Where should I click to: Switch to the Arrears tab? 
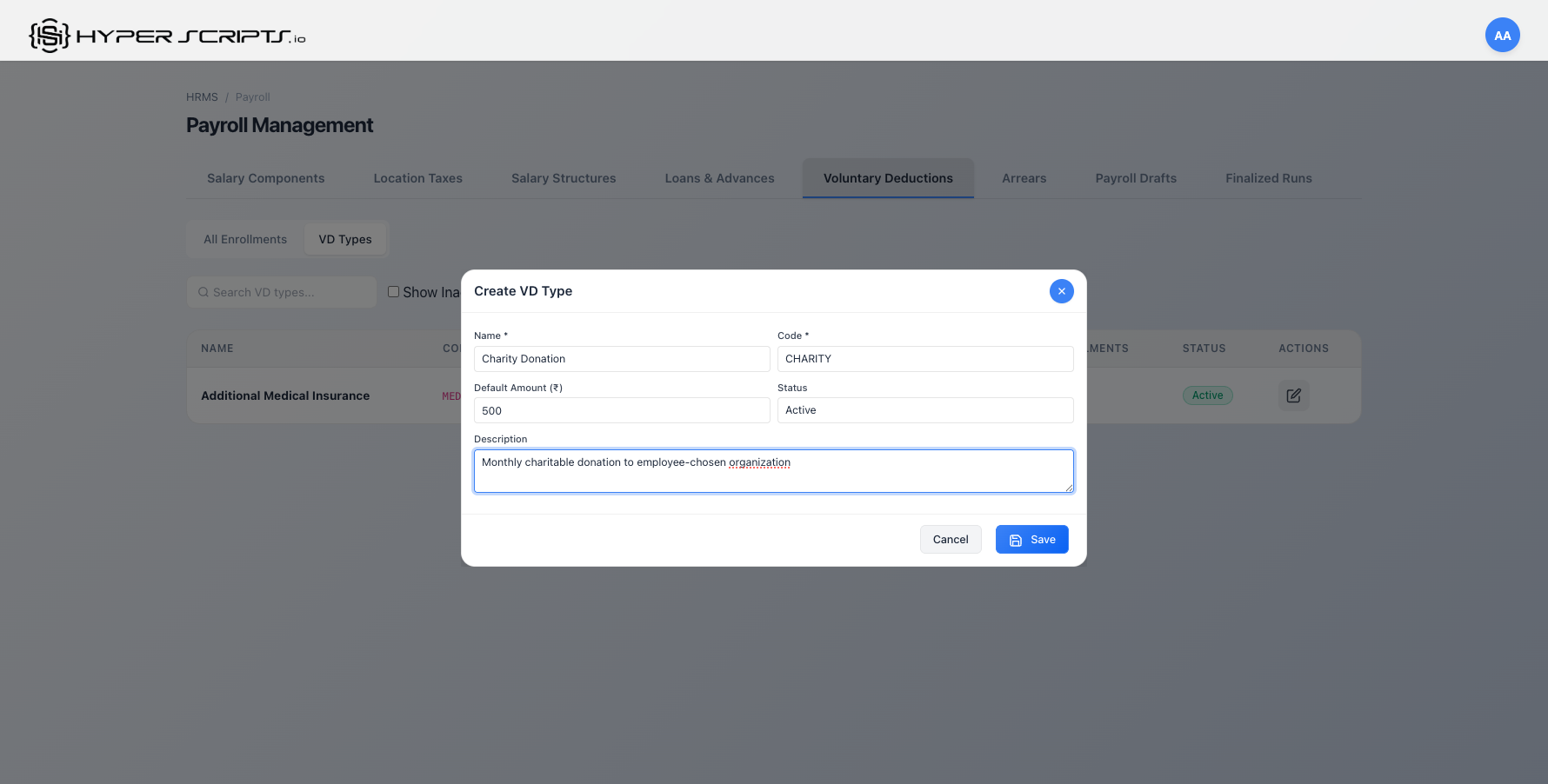click(x=1024, y=178)
